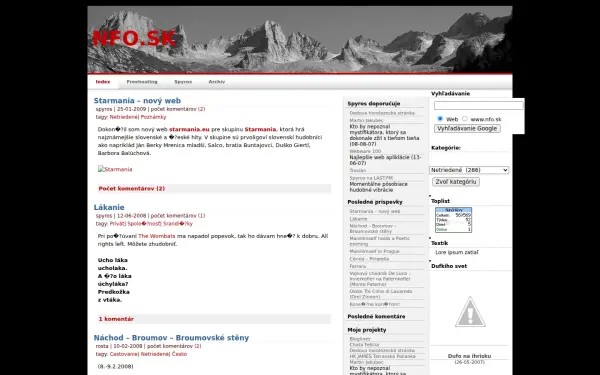Focus the search text field

(478, 106)
